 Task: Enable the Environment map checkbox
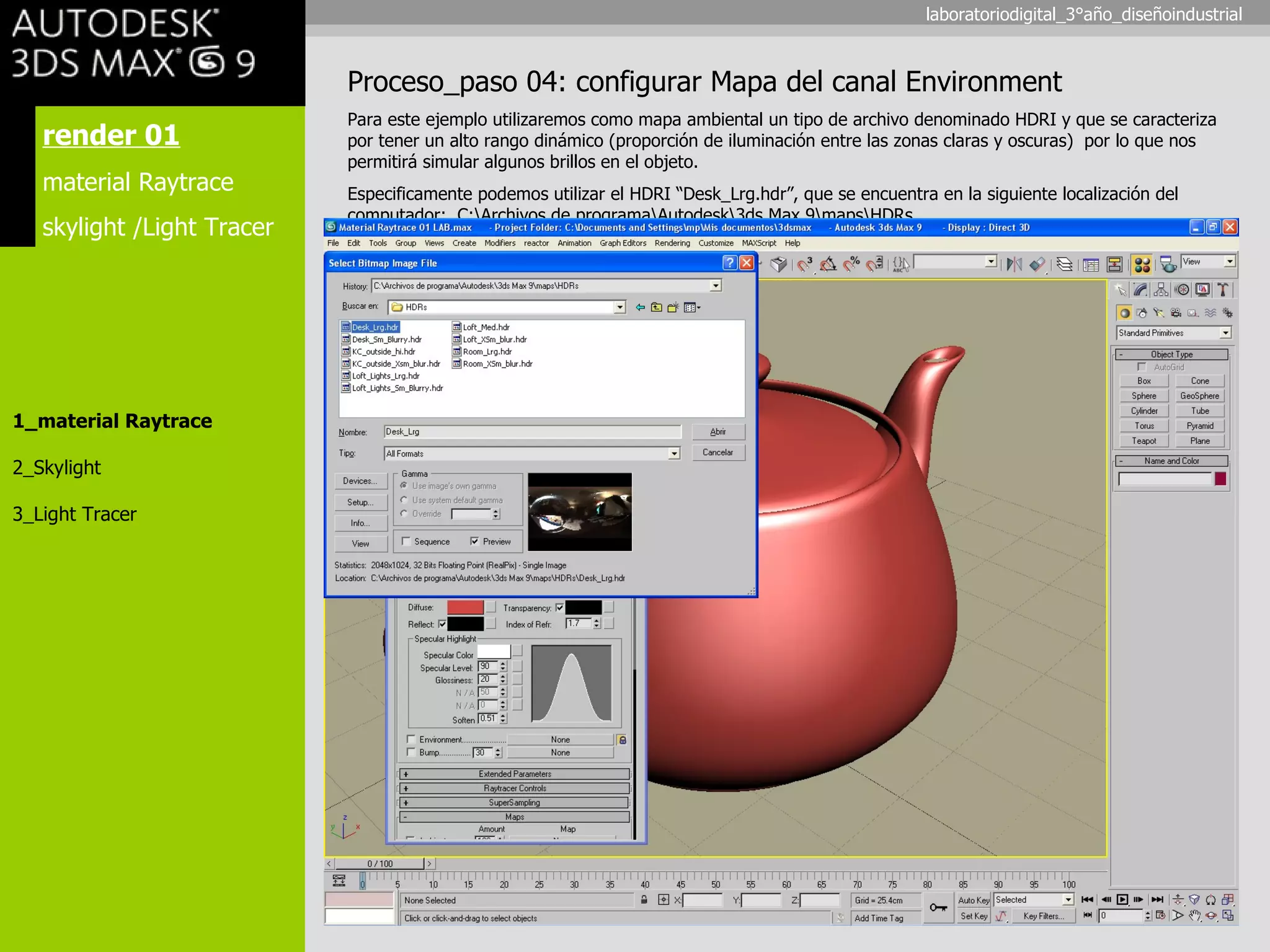click(411, 739)
